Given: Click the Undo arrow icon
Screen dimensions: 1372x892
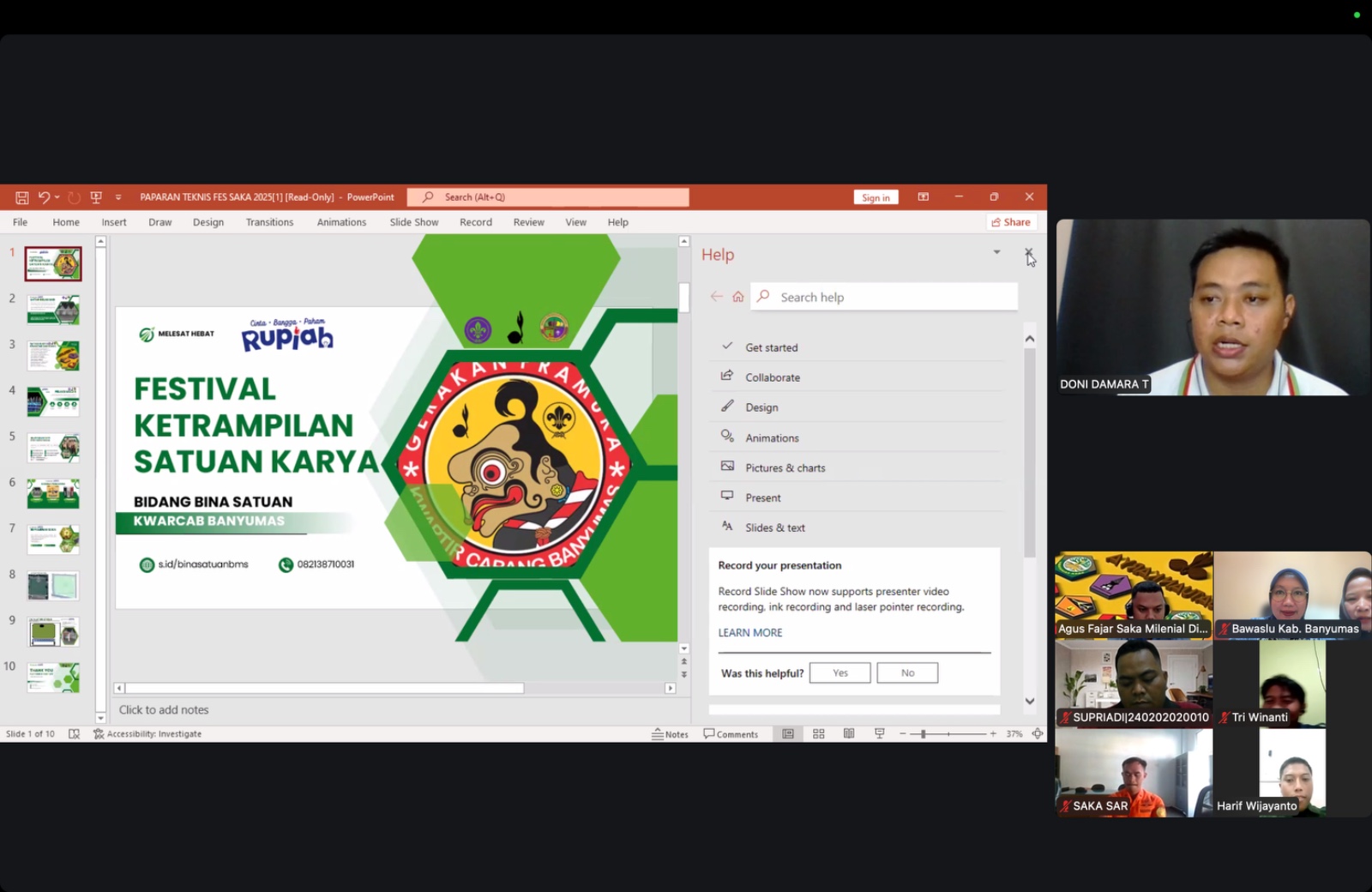Looking at the screenshot, I should click(44, 197).
